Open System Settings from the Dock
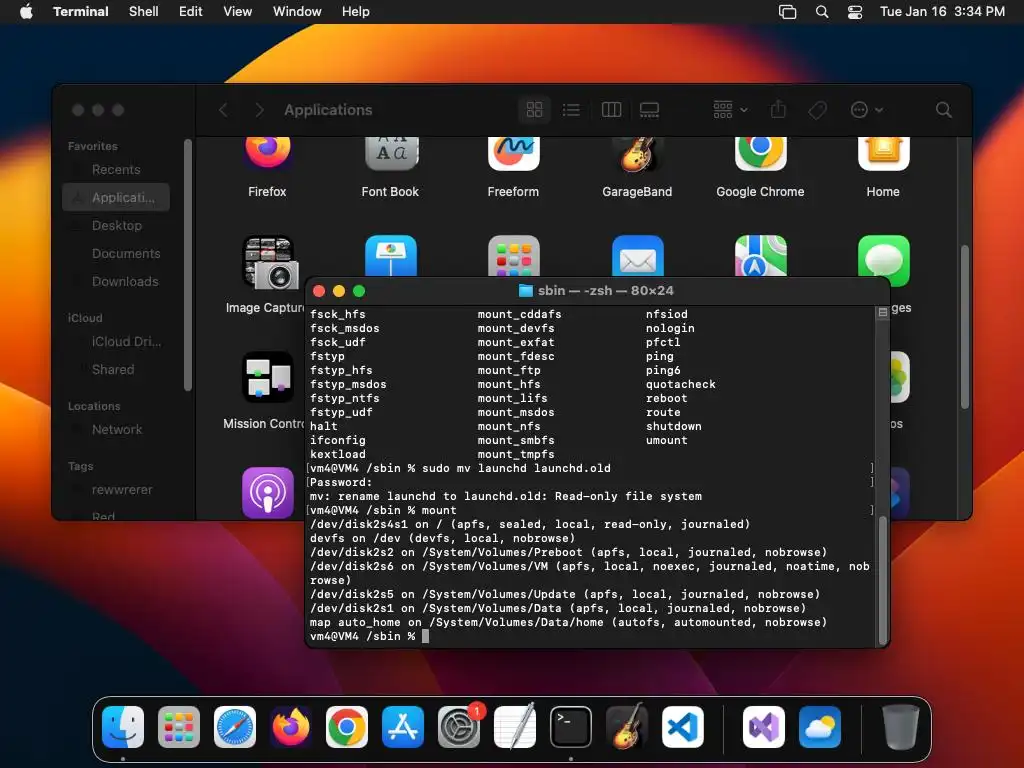This screenshot has height=768, width=1024. pyautogui.click(x=459, y=727)
